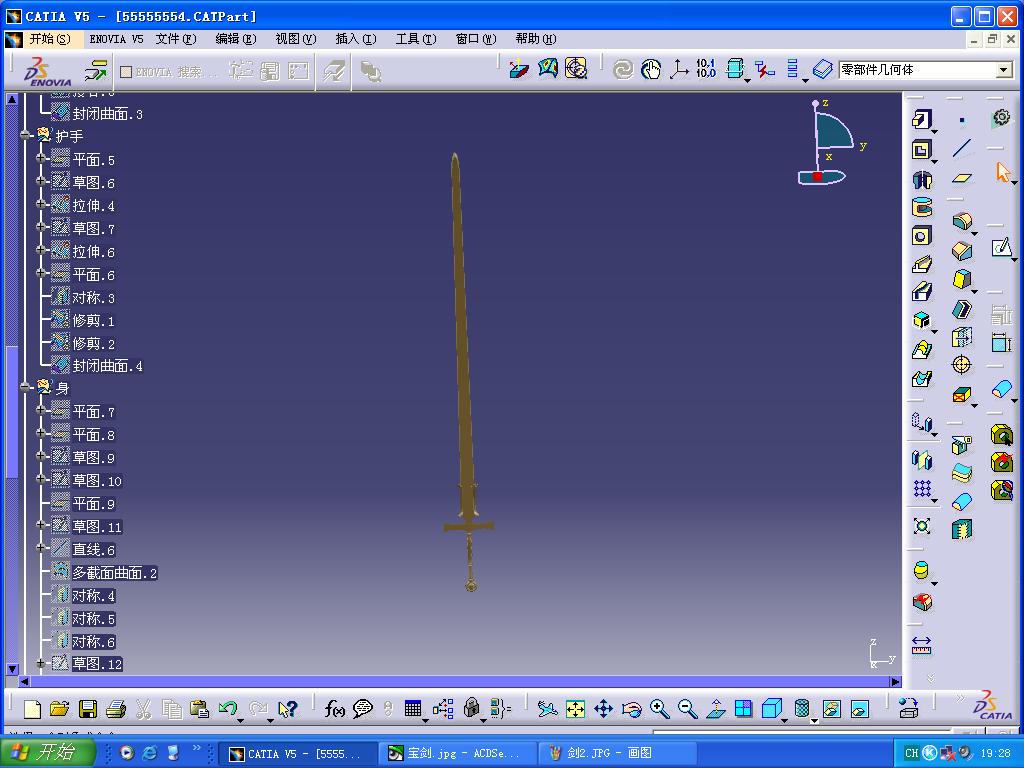1024x768 pixels.
Task: Click the Zoom Out magnifier
Action: point(688,709)
